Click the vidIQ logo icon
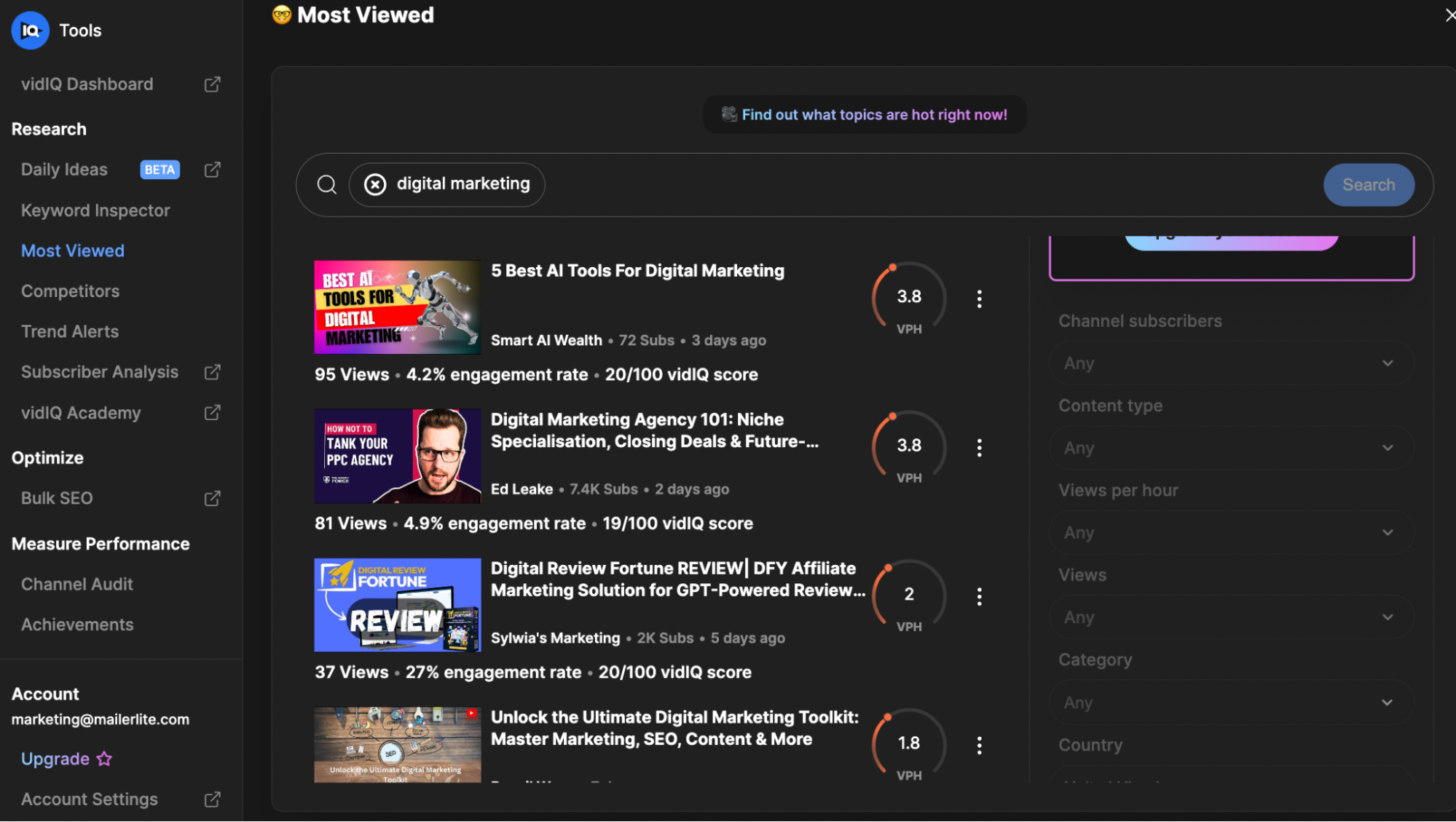1456x822 pixels. coord(30,31)
